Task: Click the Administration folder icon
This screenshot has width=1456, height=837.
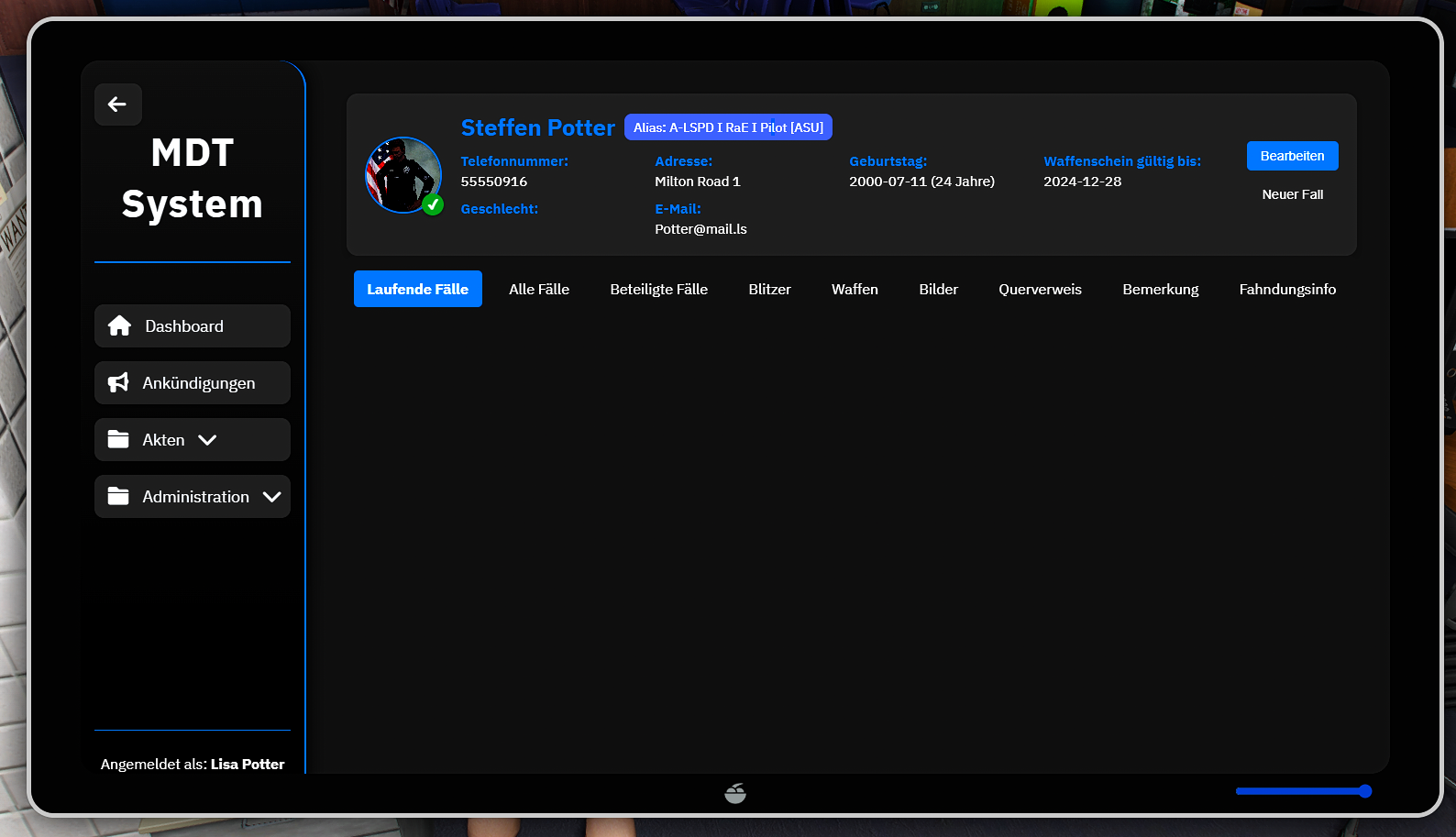Action: tap(118, 496)
